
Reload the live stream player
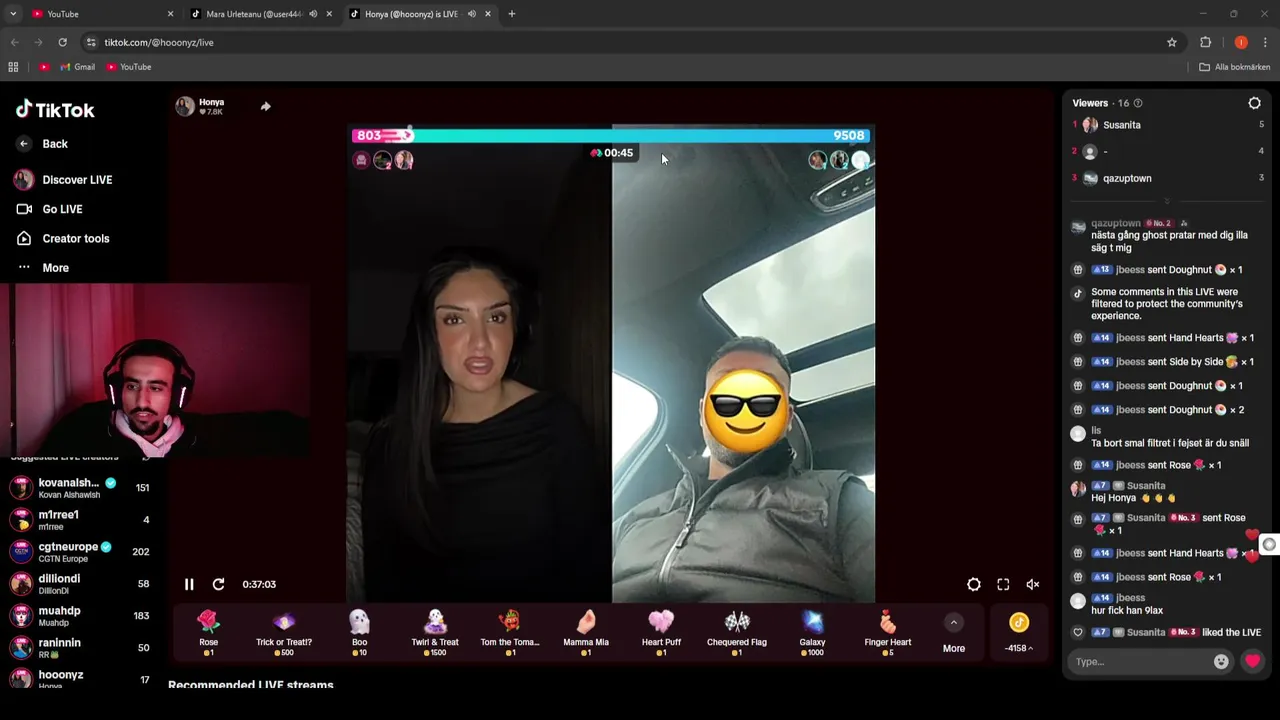[x=218, y=584]
